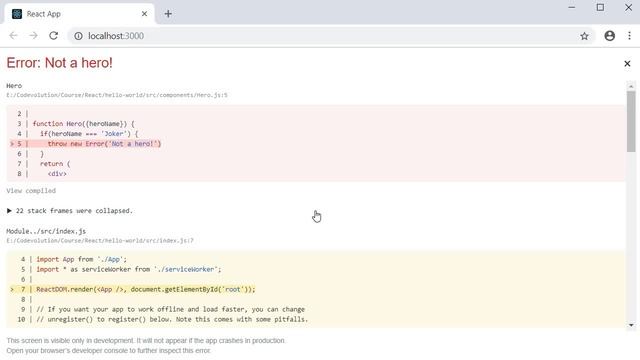640x360 pixels.
Task: Click the 'function Hero({heroName})' code line
Action: 84,124
